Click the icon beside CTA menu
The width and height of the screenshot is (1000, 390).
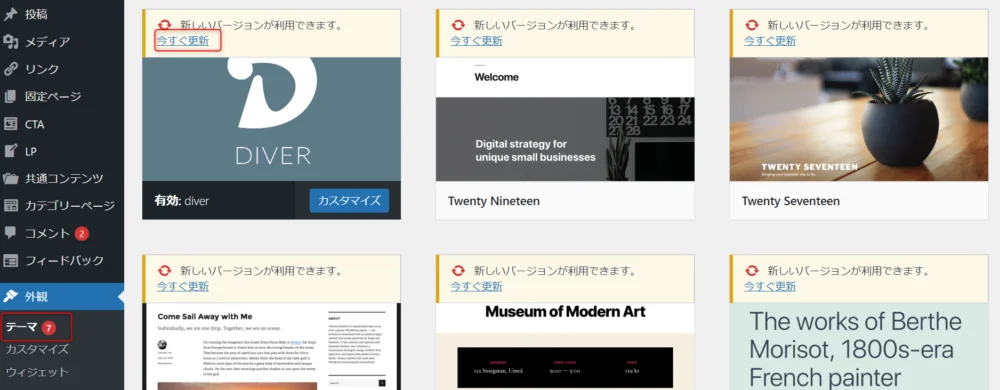[10, 124]
